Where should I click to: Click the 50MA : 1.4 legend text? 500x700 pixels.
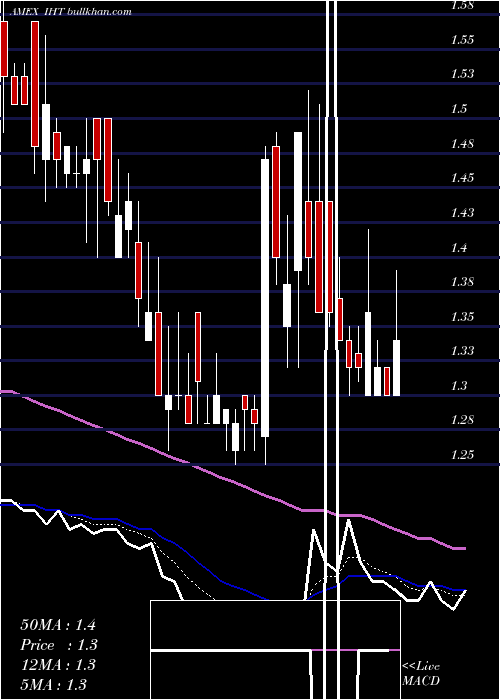tap(58, 625)
